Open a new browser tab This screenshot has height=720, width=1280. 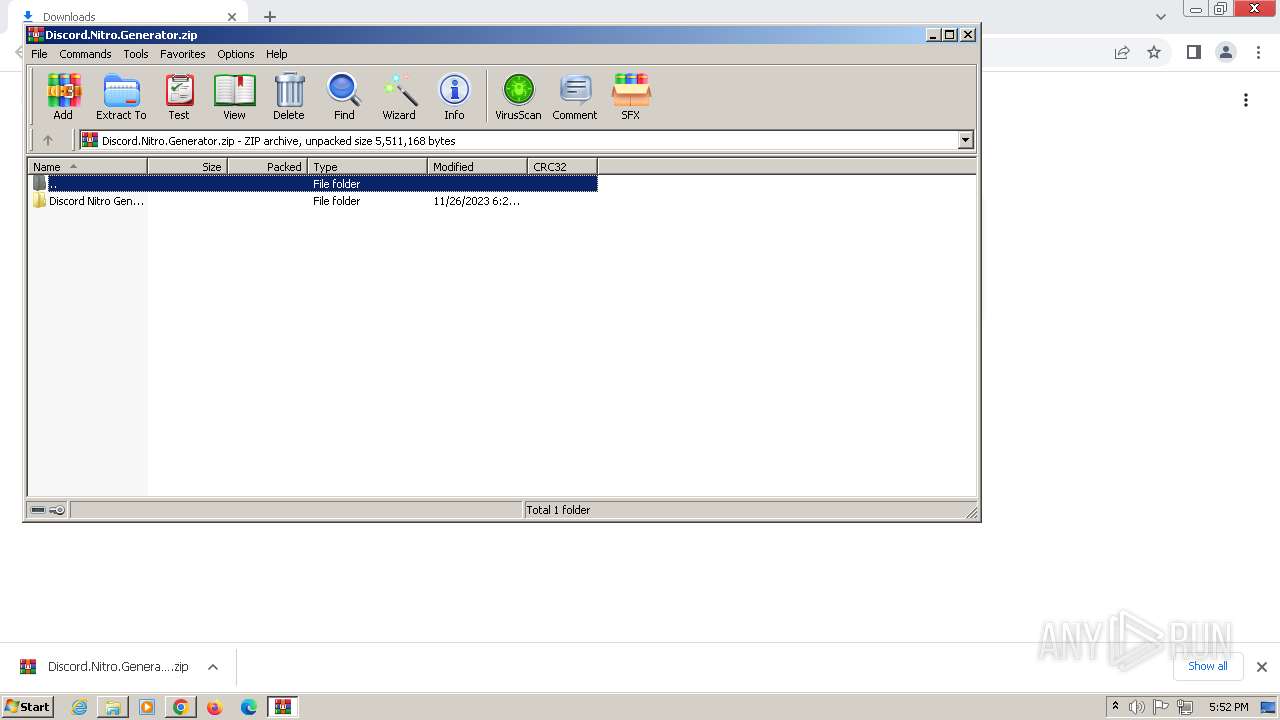pos(270,17)
